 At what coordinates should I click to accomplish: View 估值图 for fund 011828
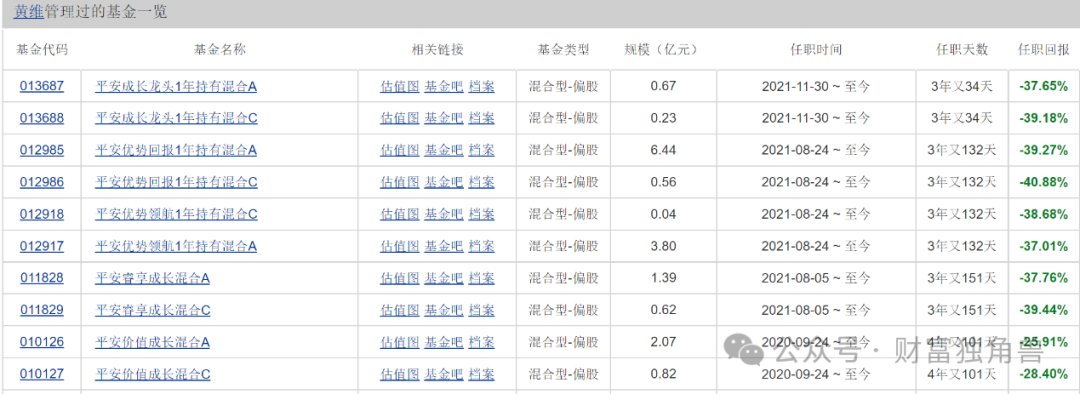(399, 278)
